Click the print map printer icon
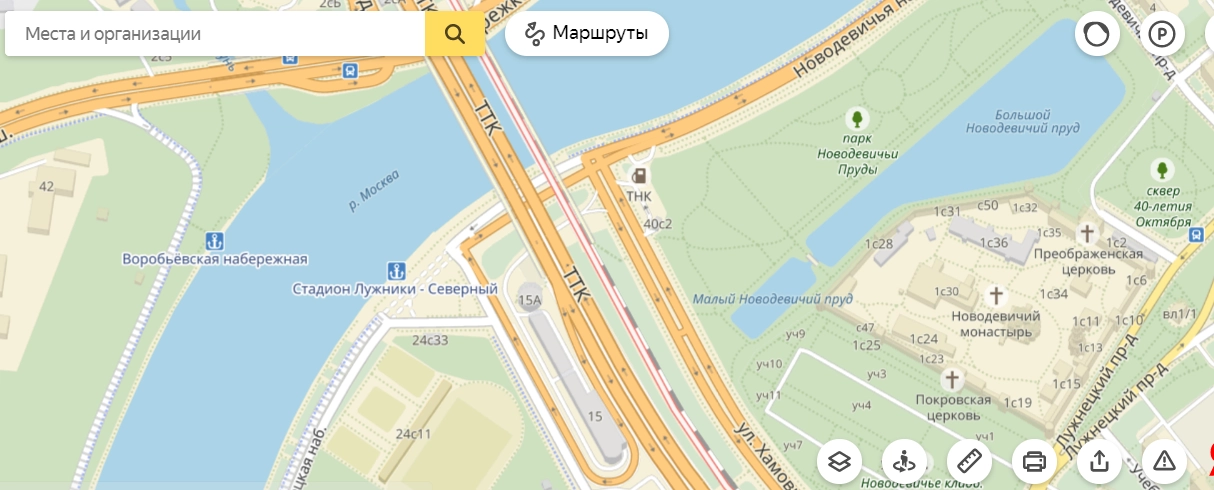The image size is (1214, 490). [x=1034, y=461]
